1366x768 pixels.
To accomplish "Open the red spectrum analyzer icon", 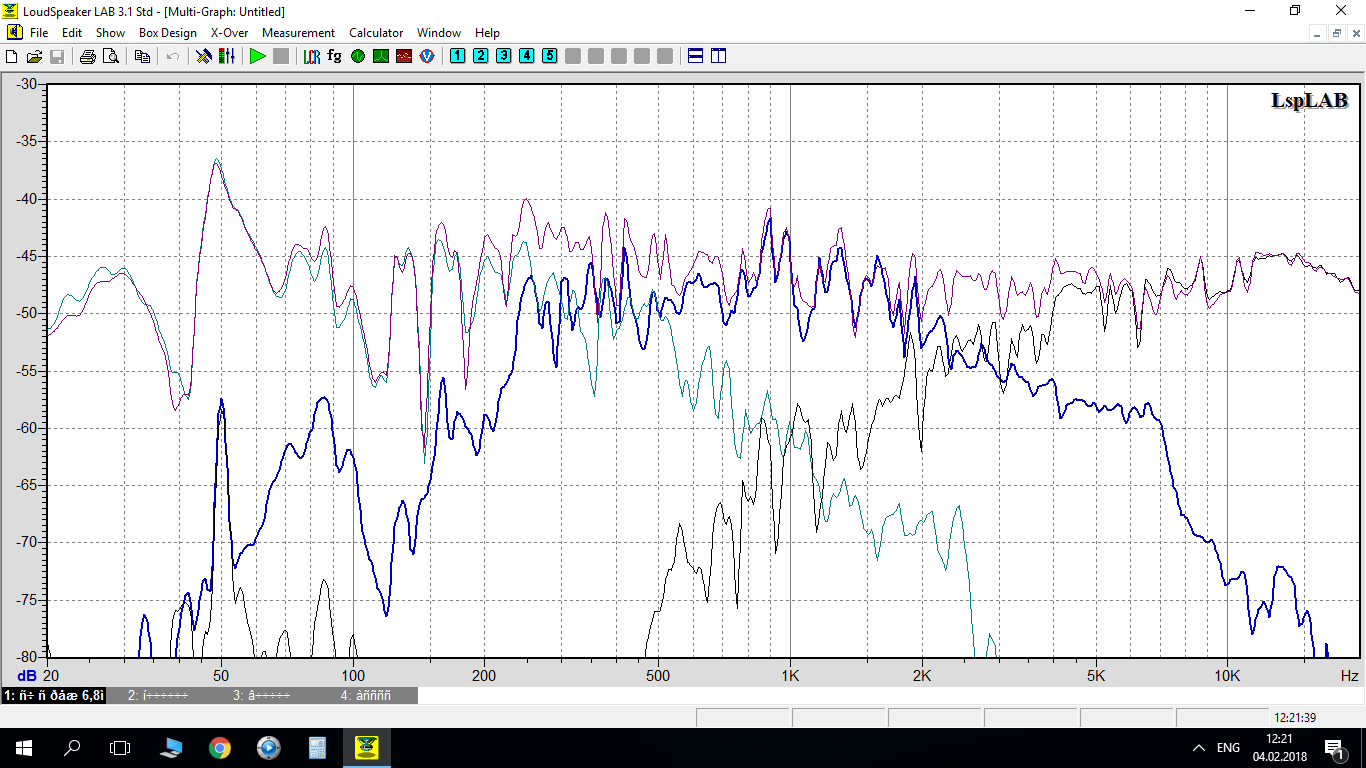I will click(x=404, y=57).
